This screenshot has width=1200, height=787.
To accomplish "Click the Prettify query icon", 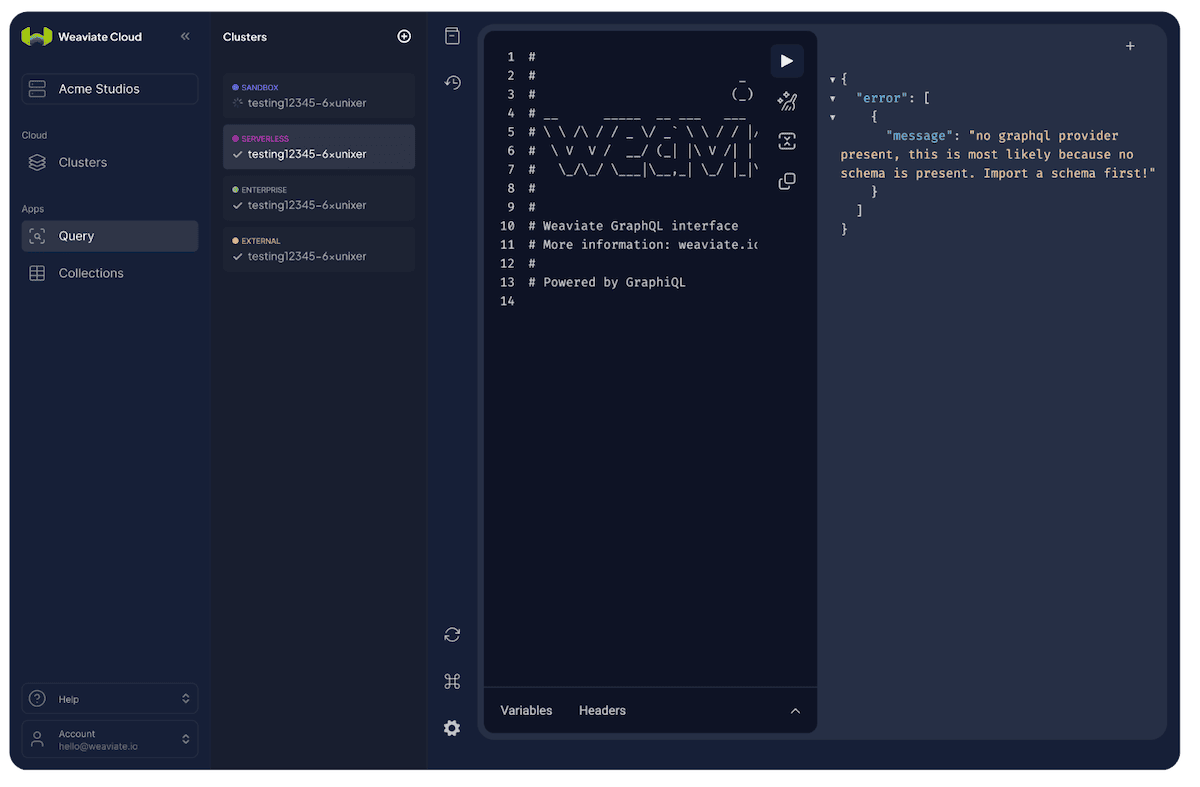I will pyautogui.click(x=787, y=101).
